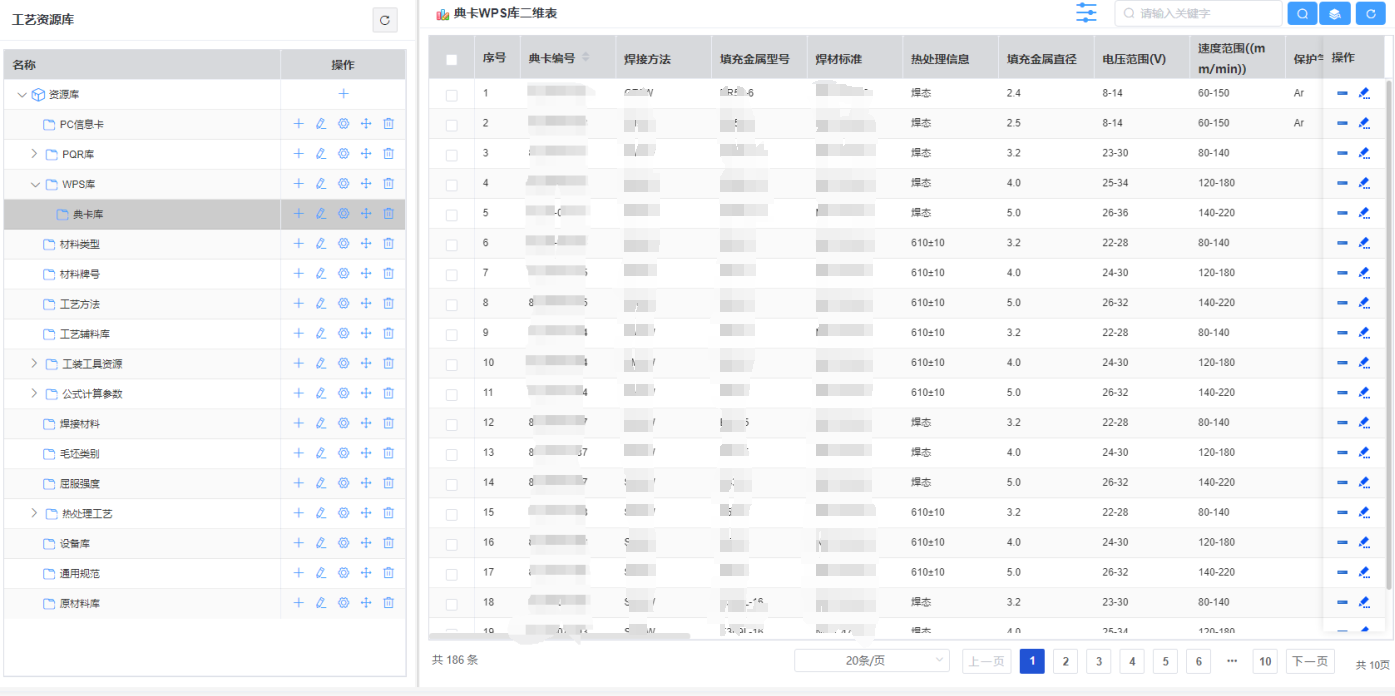Screen dimensions: 1395x696
Task: Toggle the select-all checkbox in table header
Action: pos(451,60)
